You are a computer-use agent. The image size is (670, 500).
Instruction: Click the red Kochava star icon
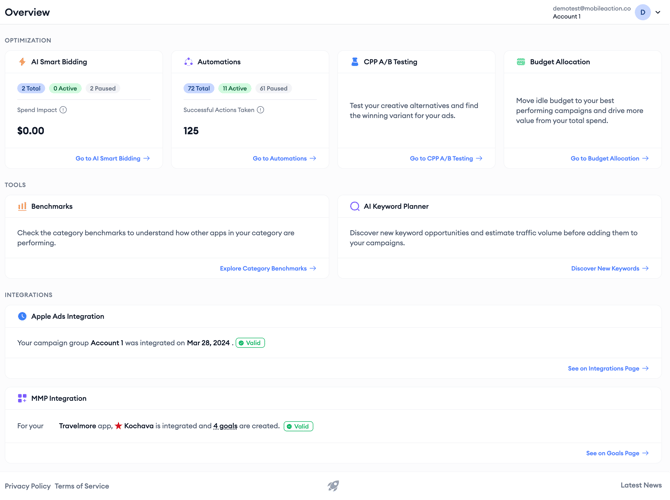click(x=118, y=426)
